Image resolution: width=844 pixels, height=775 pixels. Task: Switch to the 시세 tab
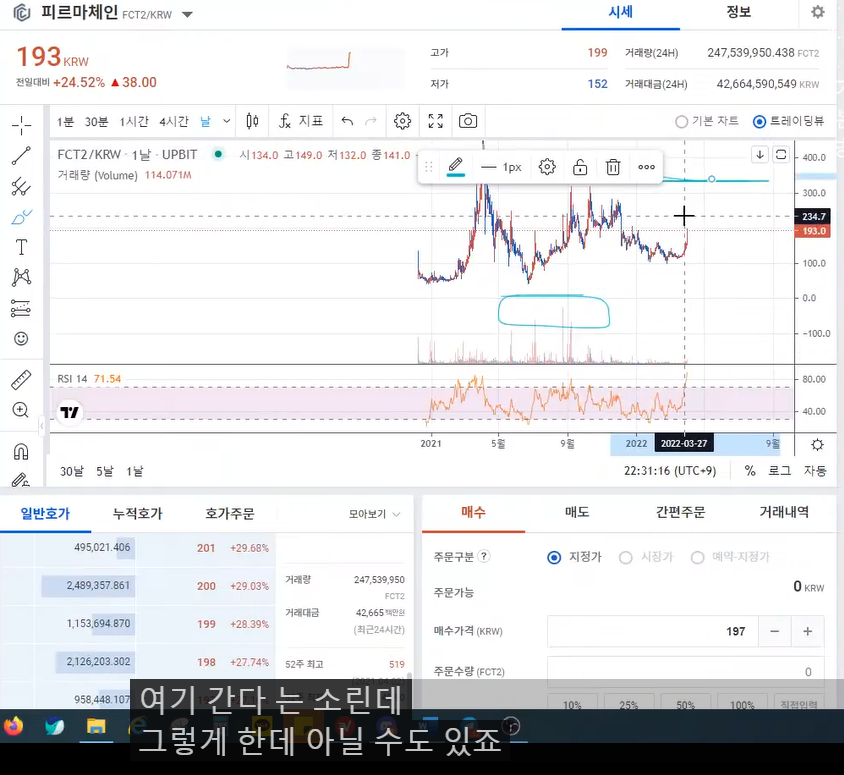620,13
